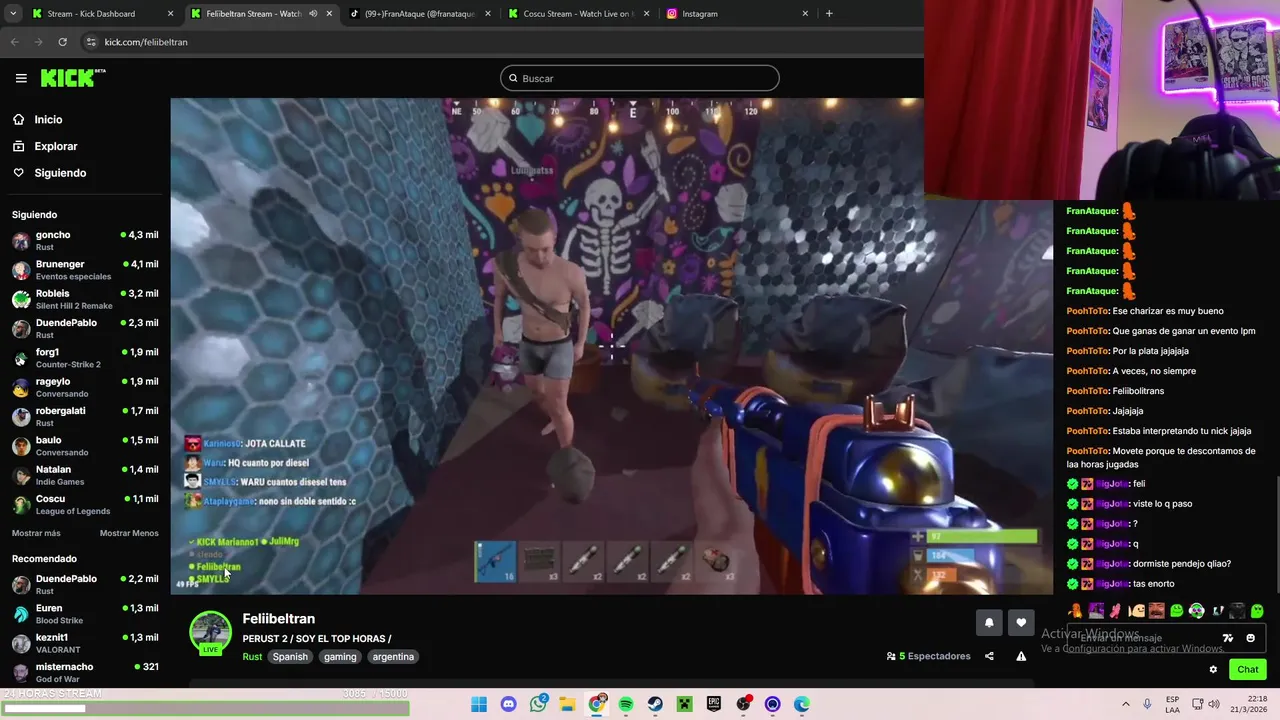Mute the Feliibeltran Stream tab audio
The width and height of the screenshot is (1280, 720).
click(314, 14)
